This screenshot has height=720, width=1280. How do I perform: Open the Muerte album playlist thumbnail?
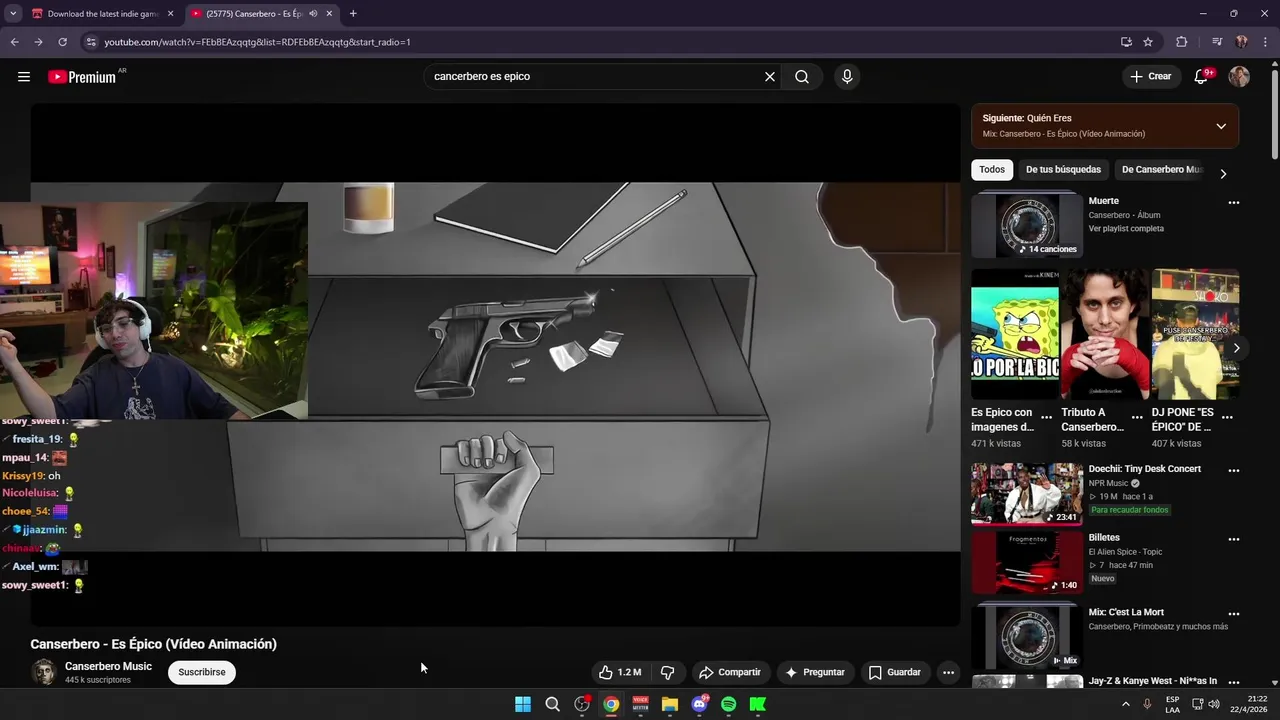[x=1027, y=225]
